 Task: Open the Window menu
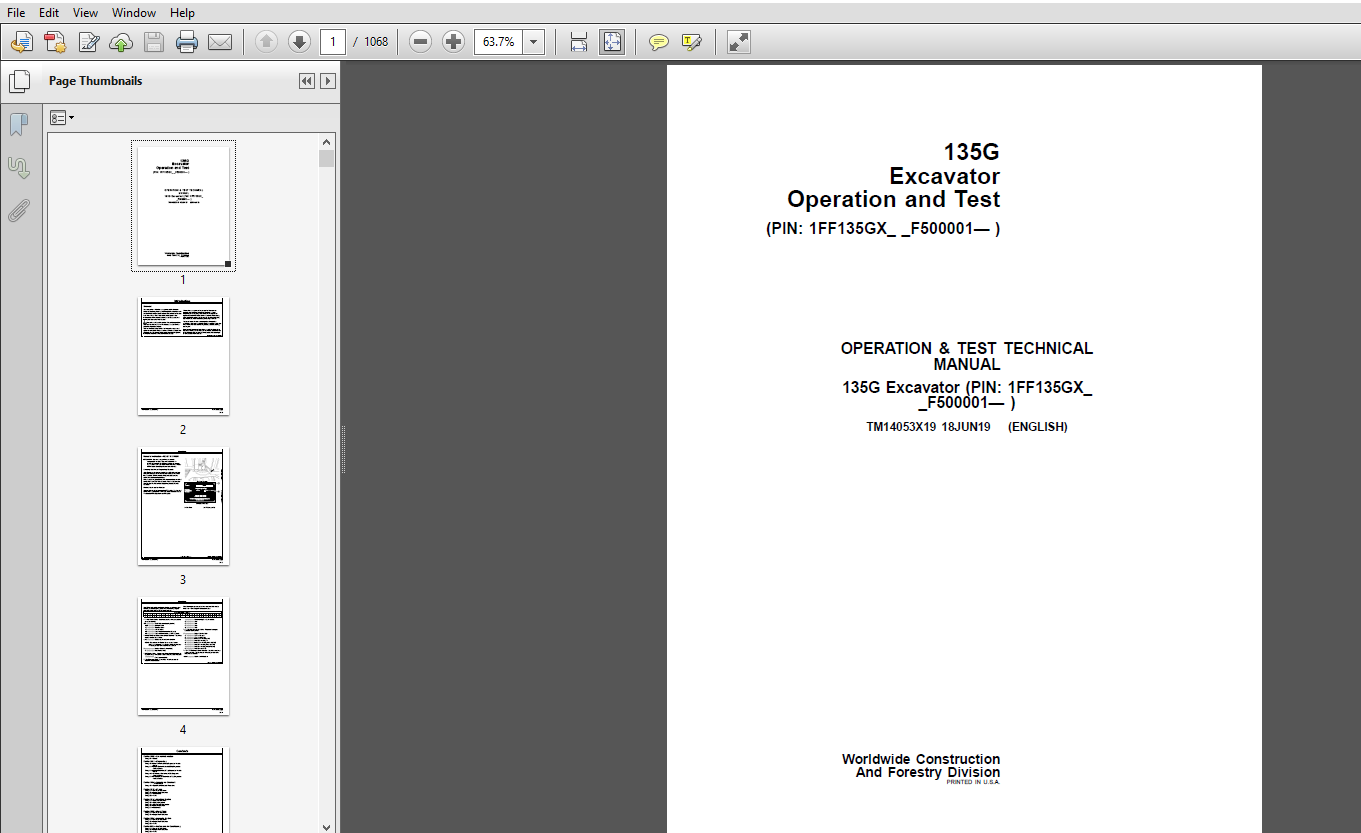pos(134,13)
